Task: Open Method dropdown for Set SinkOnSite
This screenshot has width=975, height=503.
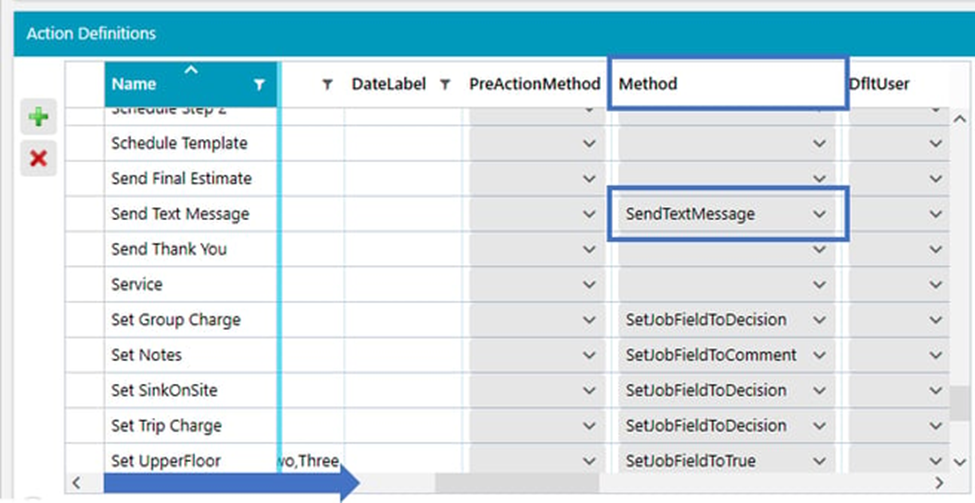Action: (820, 390)
